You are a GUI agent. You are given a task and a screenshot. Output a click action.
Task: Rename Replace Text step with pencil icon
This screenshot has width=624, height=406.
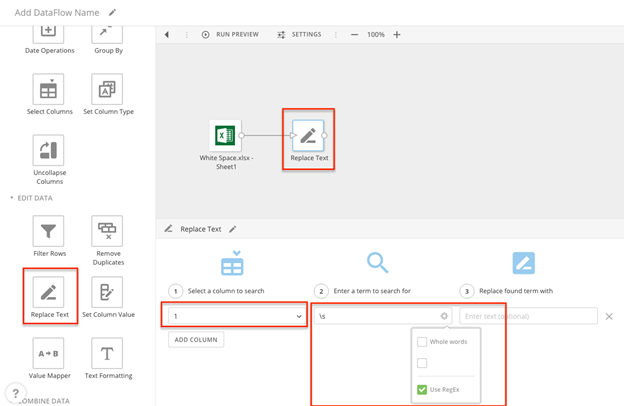click(233, 229)
